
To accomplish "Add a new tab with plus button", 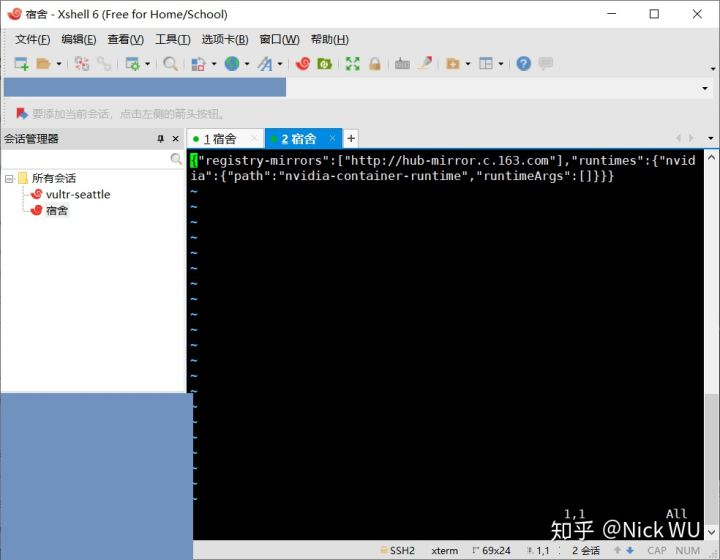I will [x=351, y=138].
